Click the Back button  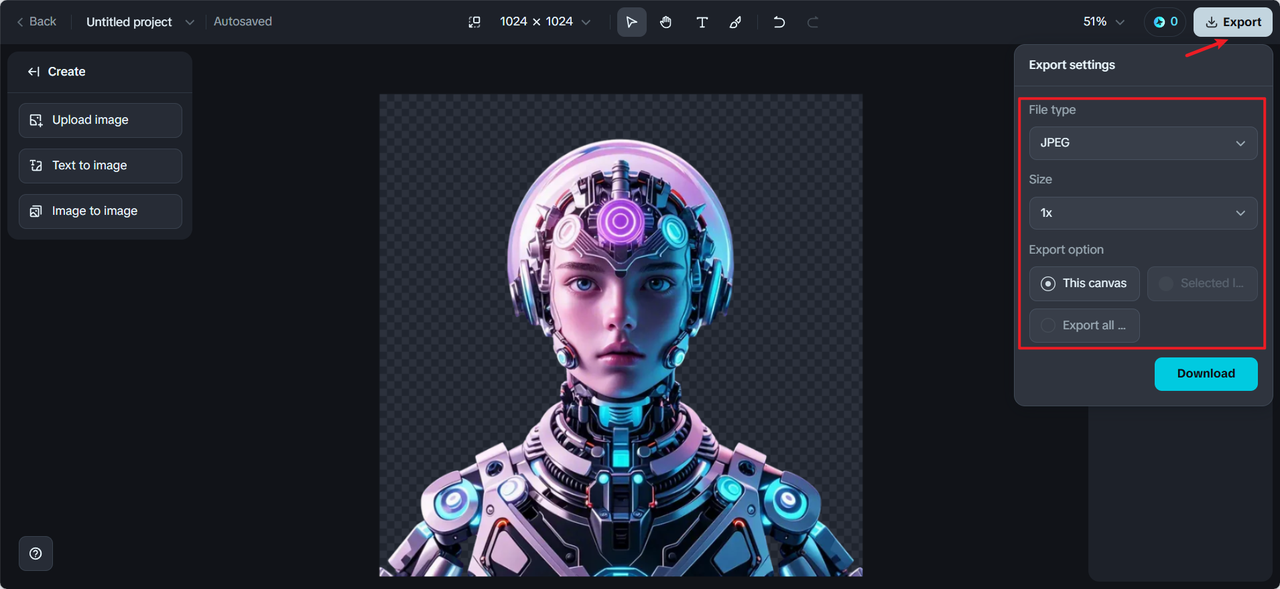coord(36,21)
